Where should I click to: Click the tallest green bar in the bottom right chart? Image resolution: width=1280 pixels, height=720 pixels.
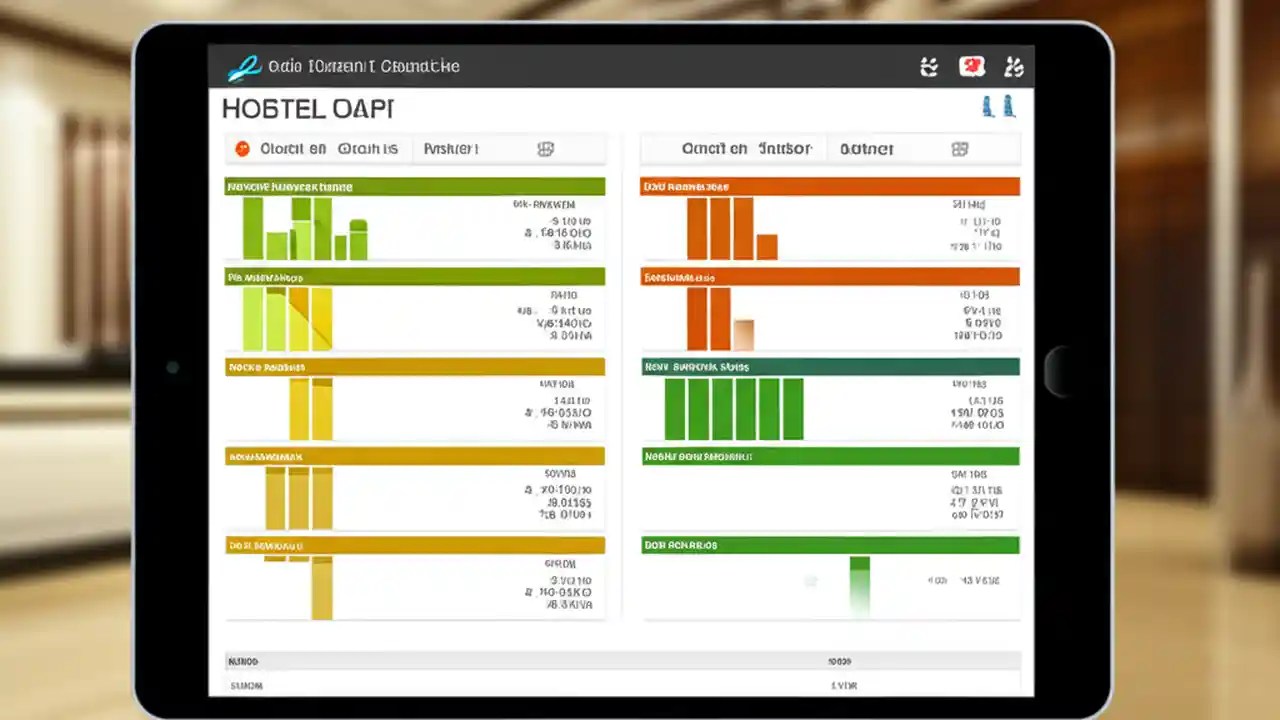click(858, 585)
